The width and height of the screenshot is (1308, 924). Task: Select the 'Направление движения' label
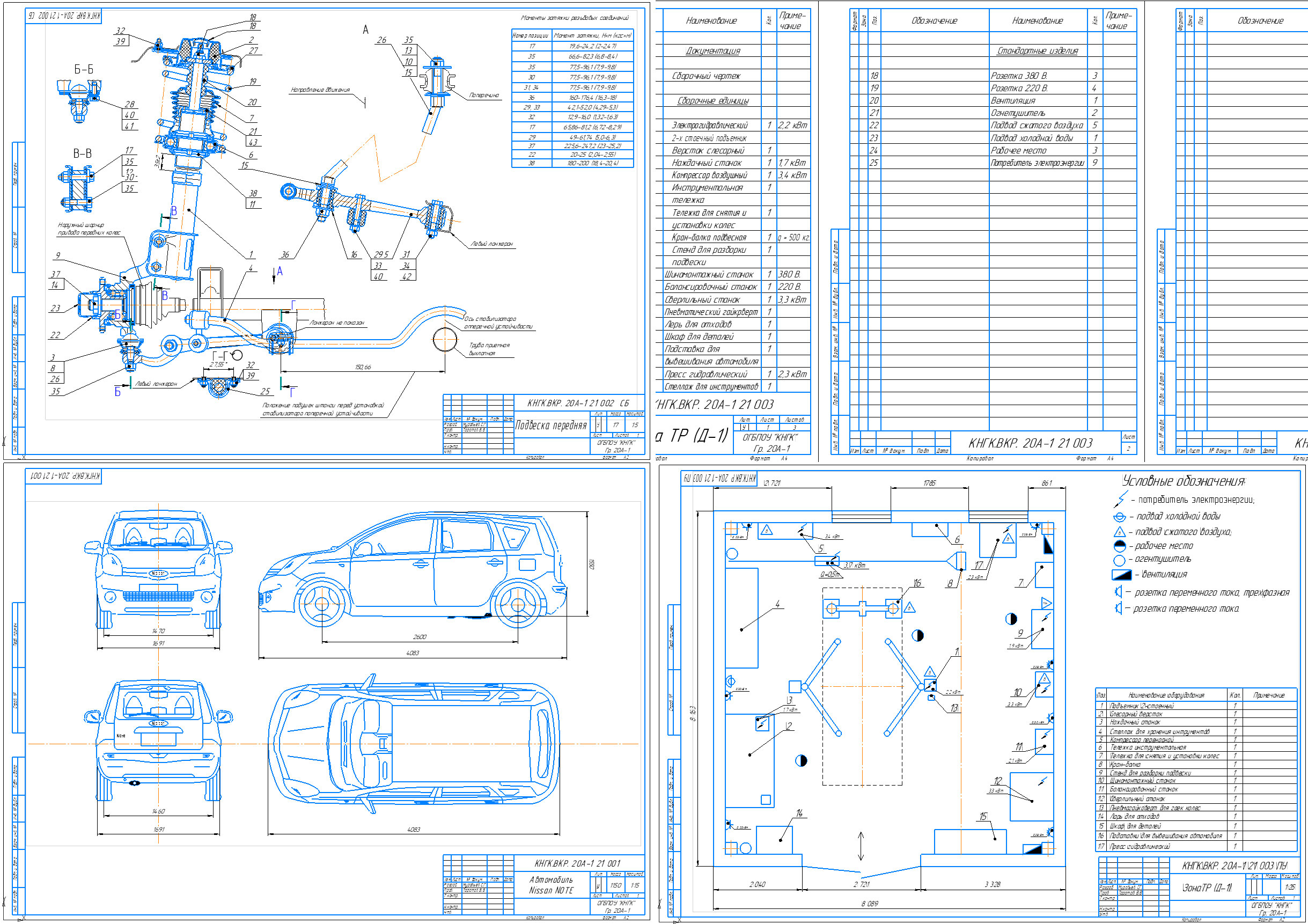click(320, 90)
